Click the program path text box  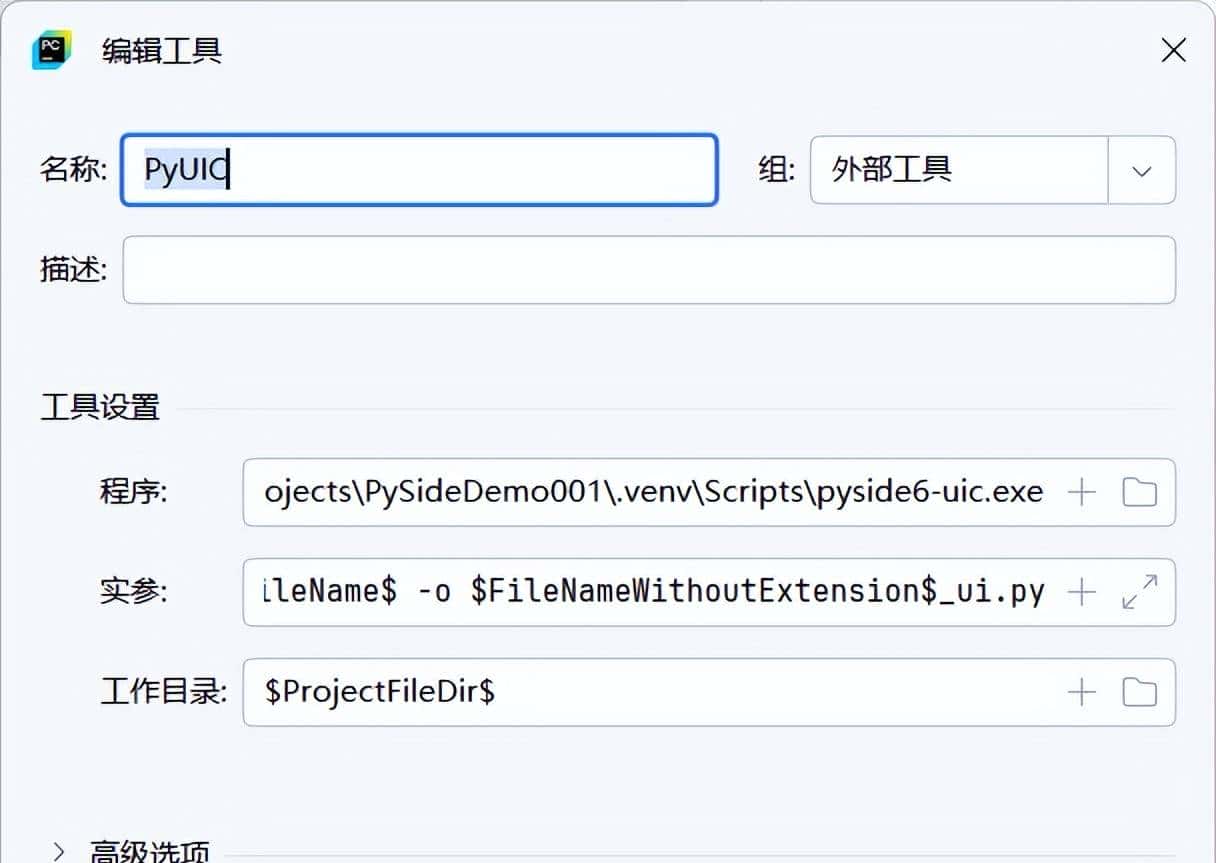point(650,492)
